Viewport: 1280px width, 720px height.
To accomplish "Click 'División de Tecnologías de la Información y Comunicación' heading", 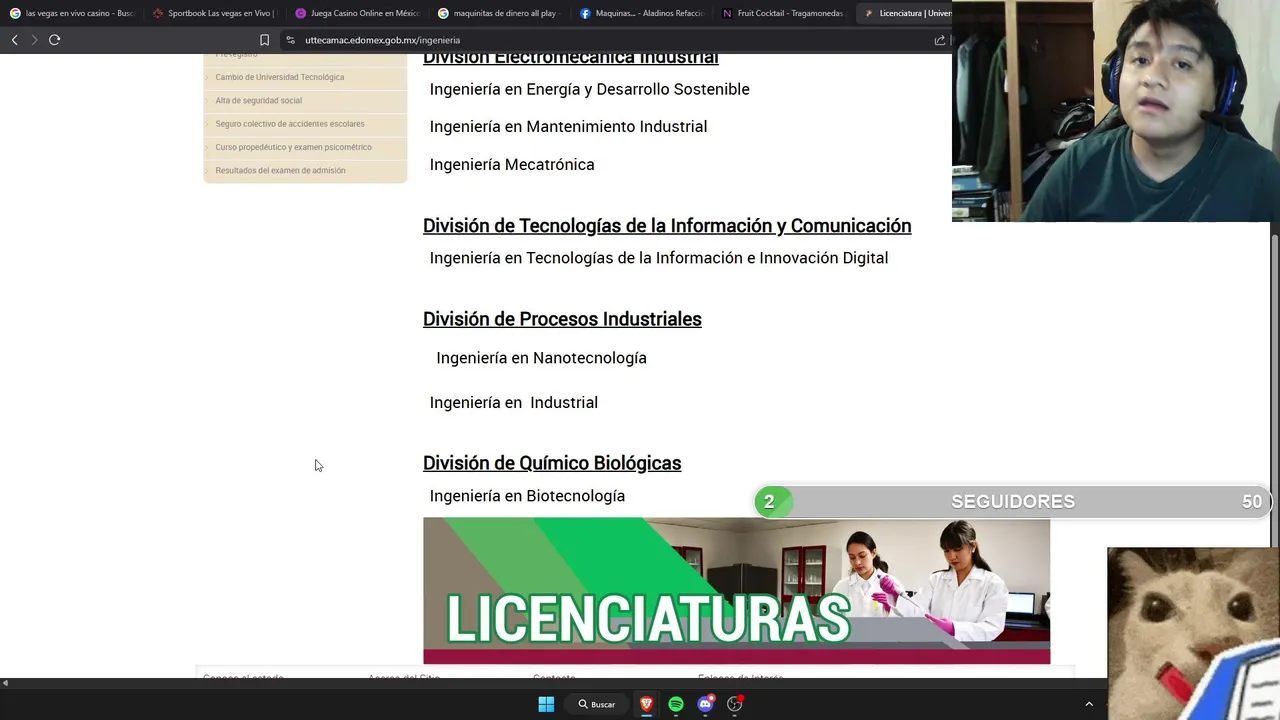I will point(667,226).
